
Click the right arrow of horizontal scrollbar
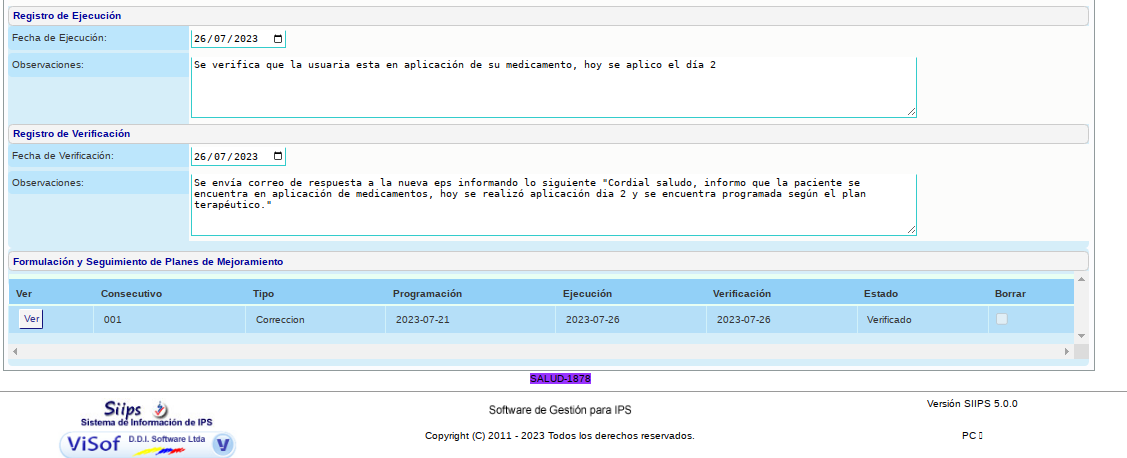1066,352
